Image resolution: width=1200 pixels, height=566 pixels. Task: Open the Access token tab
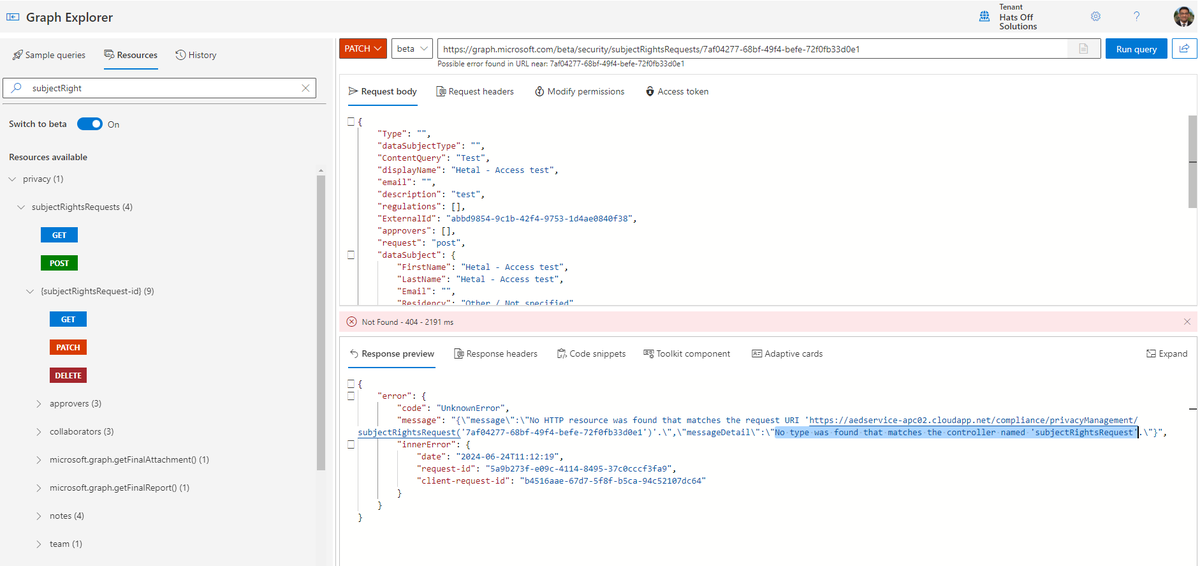click(677, 91)
